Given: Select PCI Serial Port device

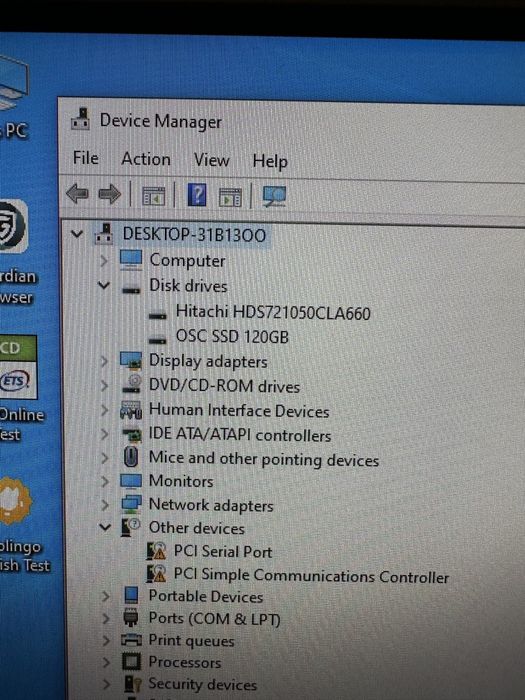Looking at the screenshot, I should [x=223, y=551].
